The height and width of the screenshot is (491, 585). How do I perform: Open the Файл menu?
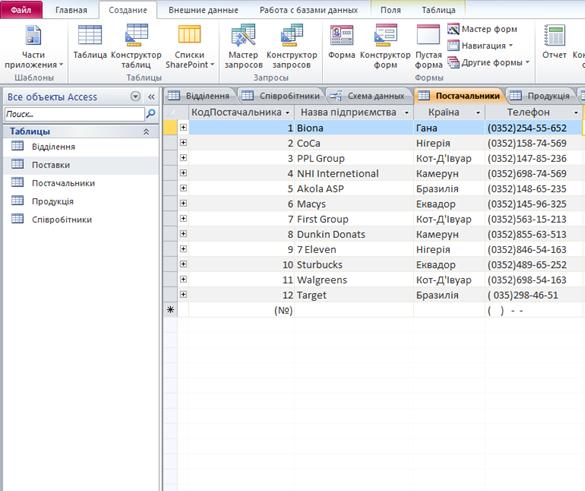(21, 10)
